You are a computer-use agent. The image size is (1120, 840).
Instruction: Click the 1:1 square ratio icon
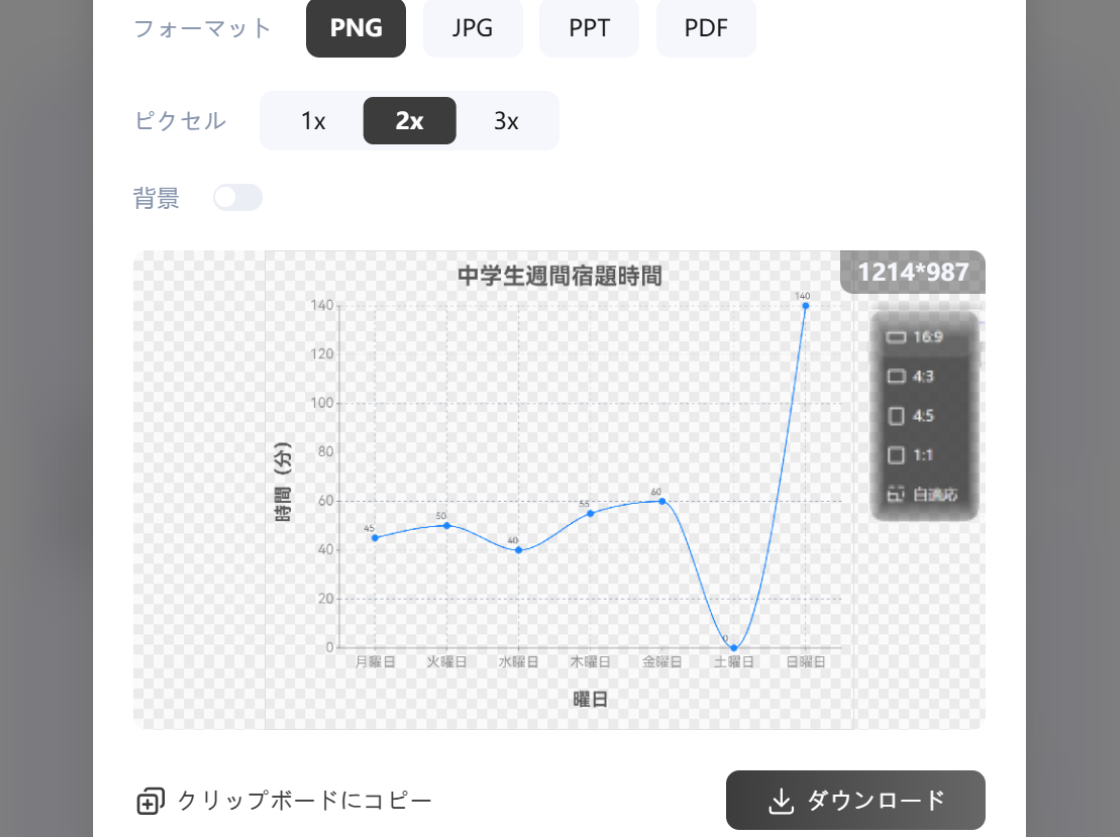click(896, 455)
